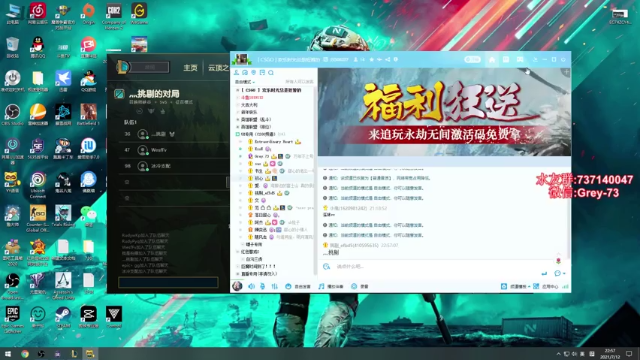This screenshot has width=640, height=360.
Task: Open the home icon in YY title bar
Action: pos(492,60)
